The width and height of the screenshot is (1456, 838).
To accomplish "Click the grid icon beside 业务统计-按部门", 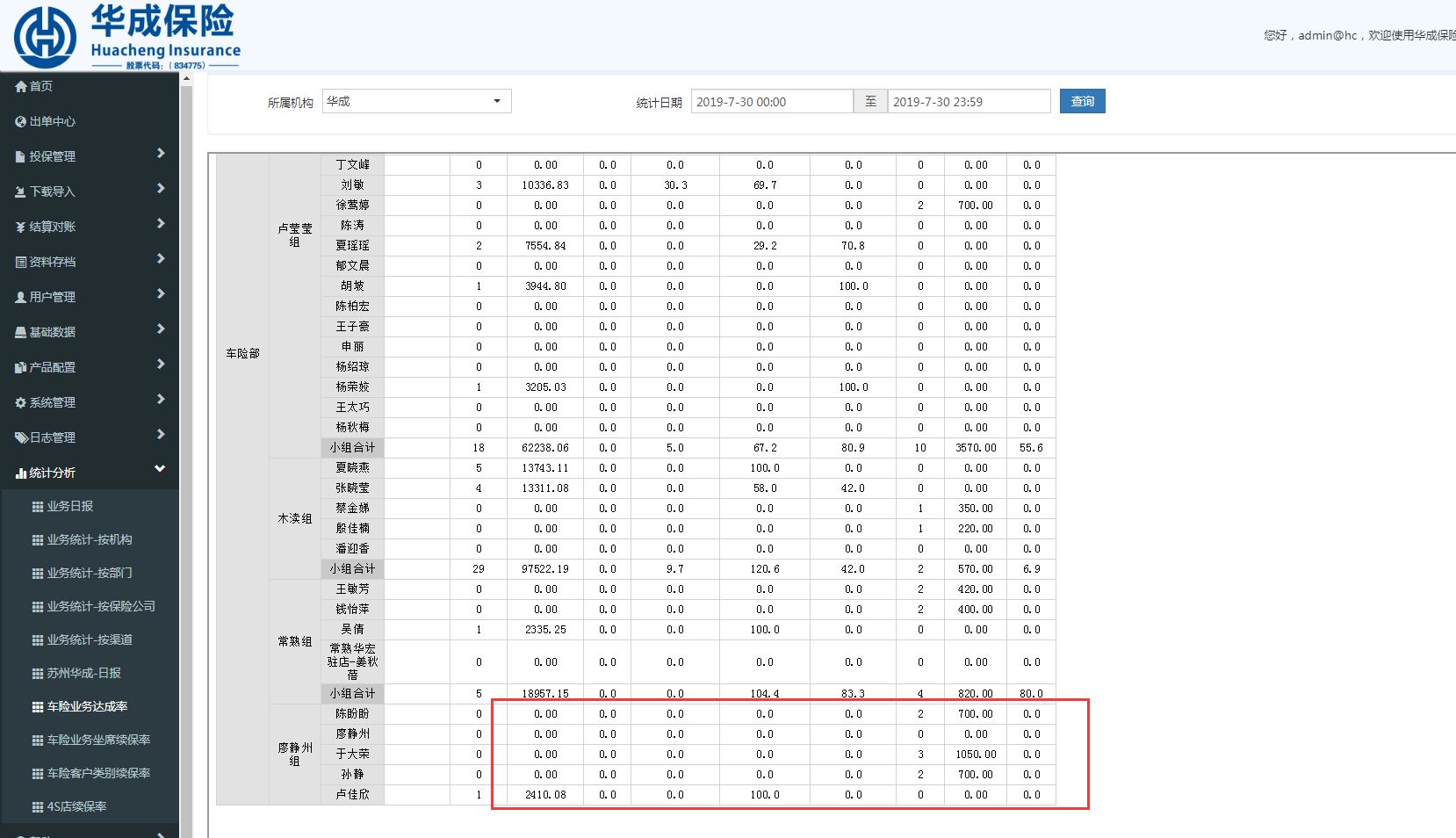I will pyautogui.click(x=38, y=573).
